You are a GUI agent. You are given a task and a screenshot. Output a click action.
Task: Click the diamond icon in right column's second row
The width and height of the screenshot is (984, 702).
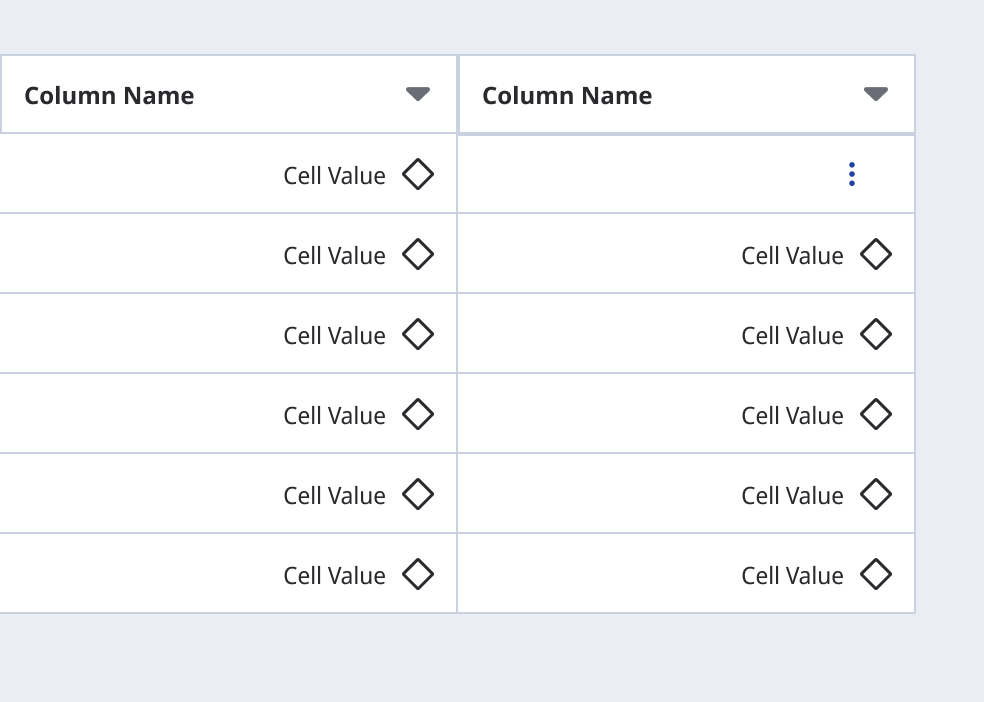click(875, 255)
